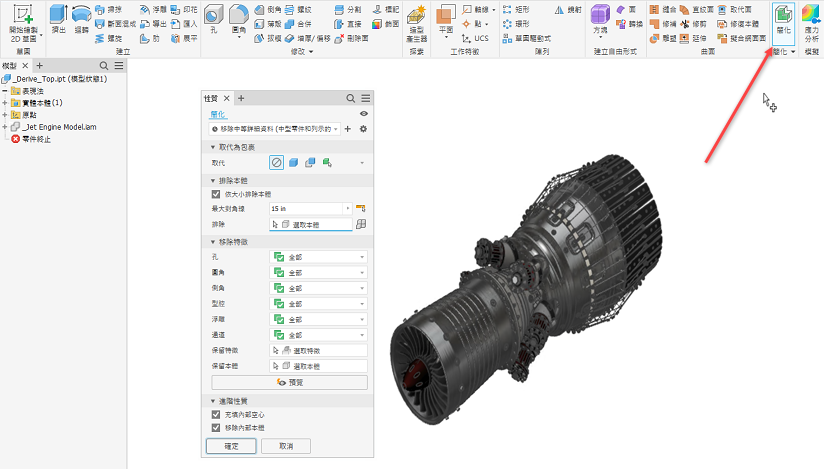The width and height of the screenshot is (824, 469).
Task: Collapse the 取代為包裹 section
Action: [x=213, y=147]
